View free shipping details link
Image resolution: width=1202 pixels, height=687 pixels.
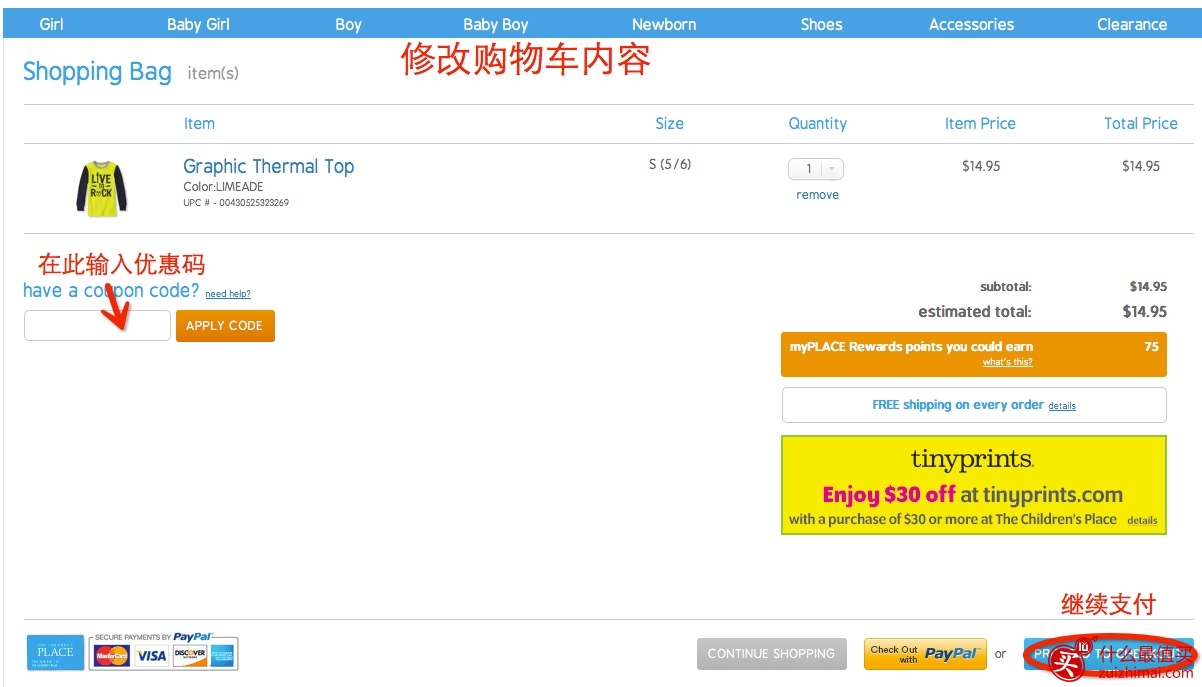[1062, 406]
